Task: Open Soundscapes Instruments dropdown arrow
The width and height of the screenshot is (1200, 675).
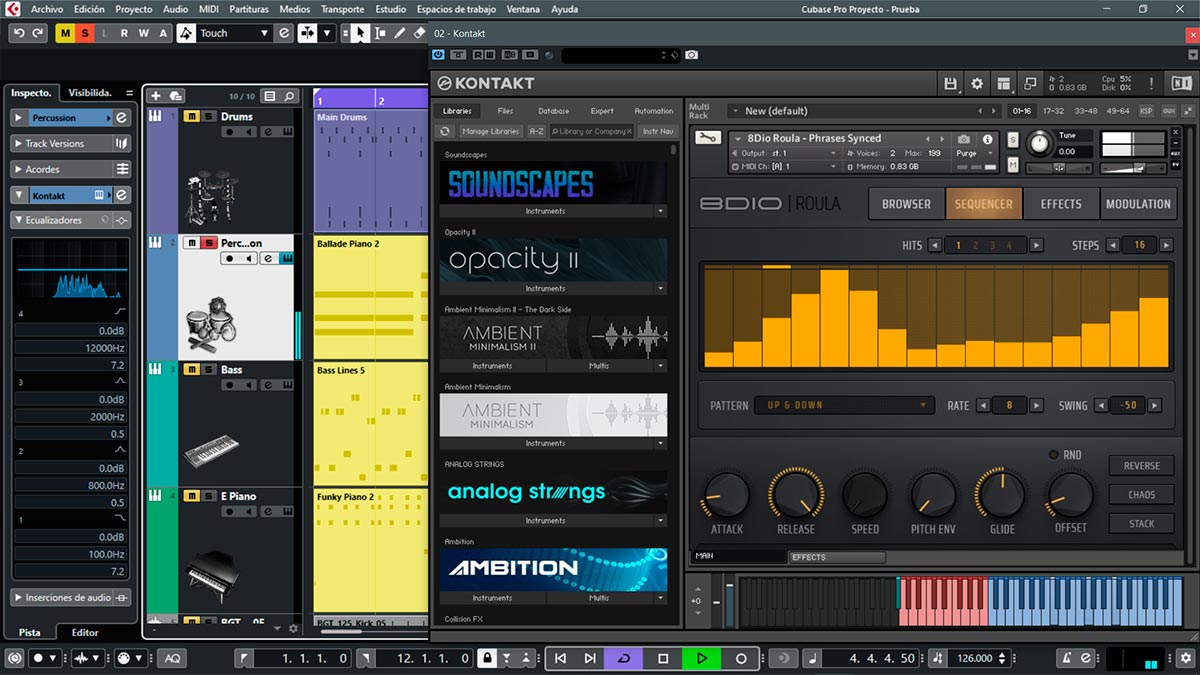Action: 660,211
